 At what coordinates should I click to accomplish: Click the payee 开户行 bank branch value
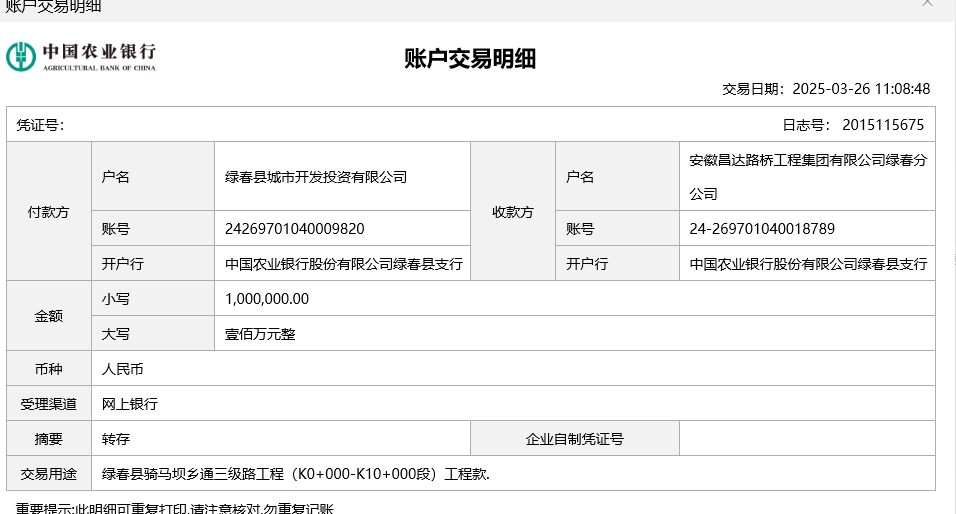click(808, 264)
